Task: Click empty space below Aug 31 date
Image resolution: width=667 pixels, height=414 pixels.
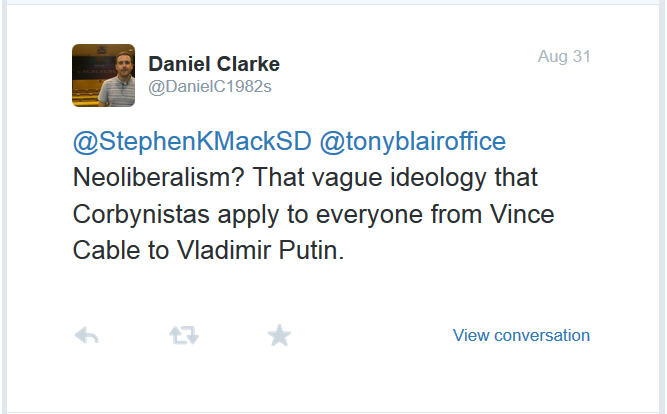Action: tap(563, 100)
